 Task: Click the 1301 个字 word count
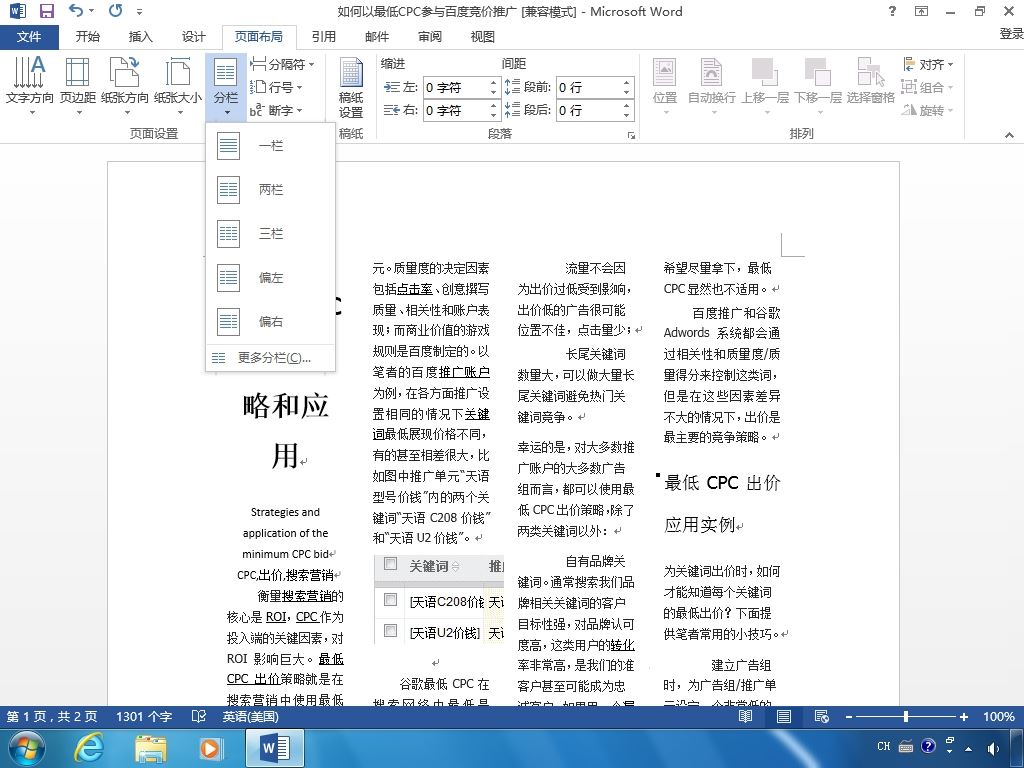click(x=144, y=716)
